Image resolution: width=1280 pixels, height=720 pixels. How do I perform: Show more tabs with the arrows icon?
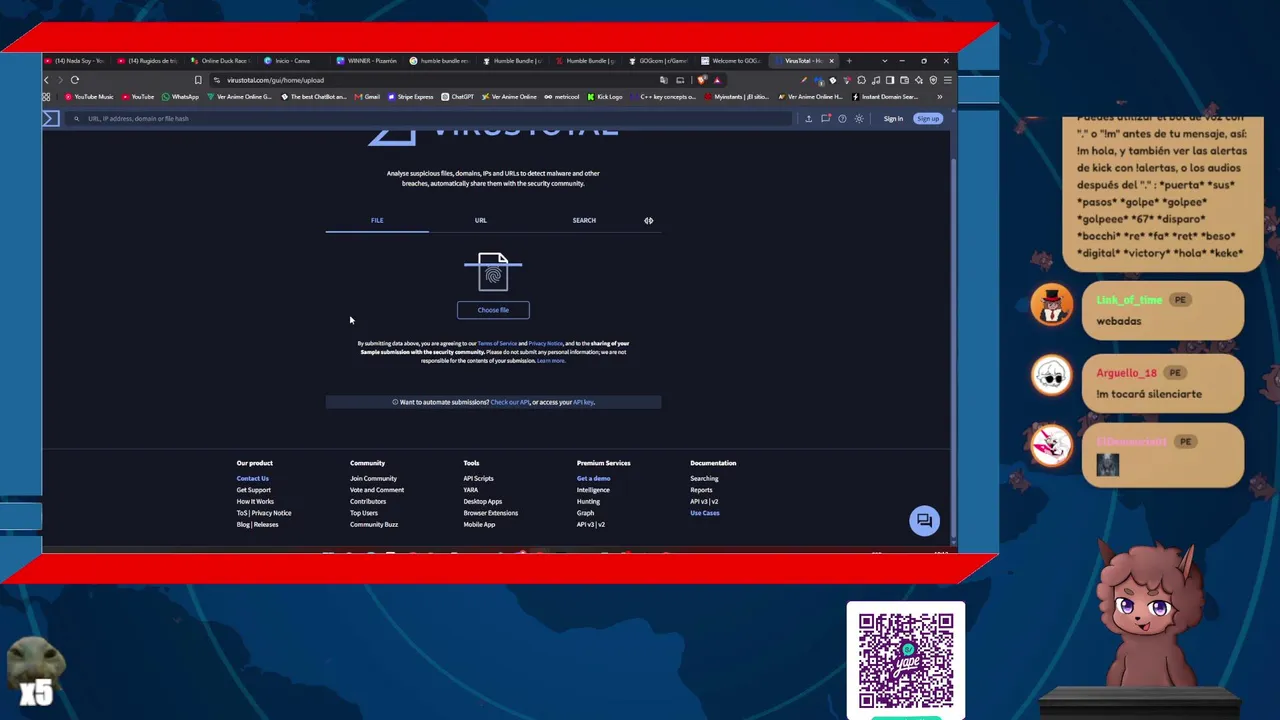[x=648, y=220]
